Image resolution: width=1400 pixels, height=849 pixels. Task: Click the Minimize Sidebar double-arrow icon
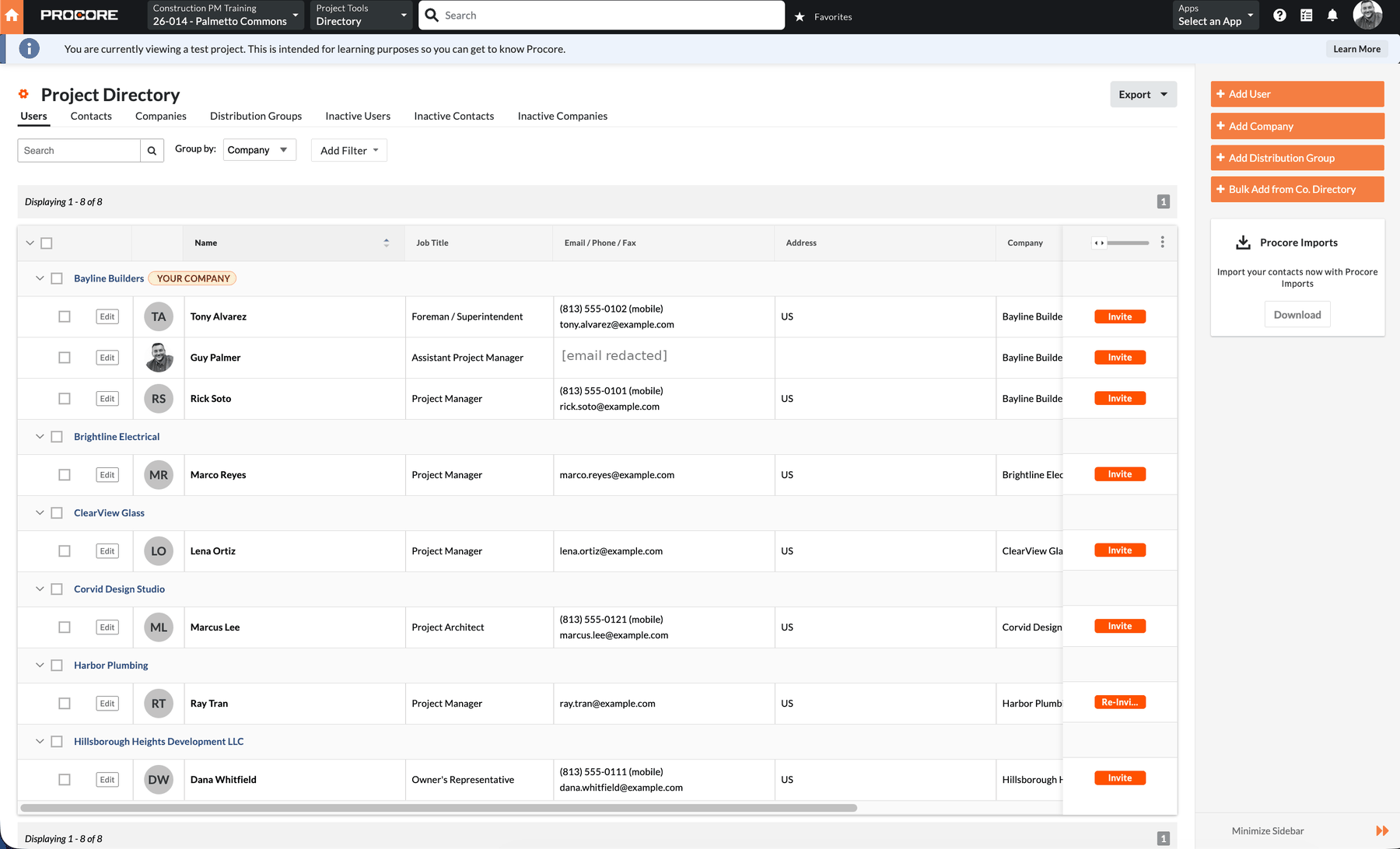coord(1382,831)
